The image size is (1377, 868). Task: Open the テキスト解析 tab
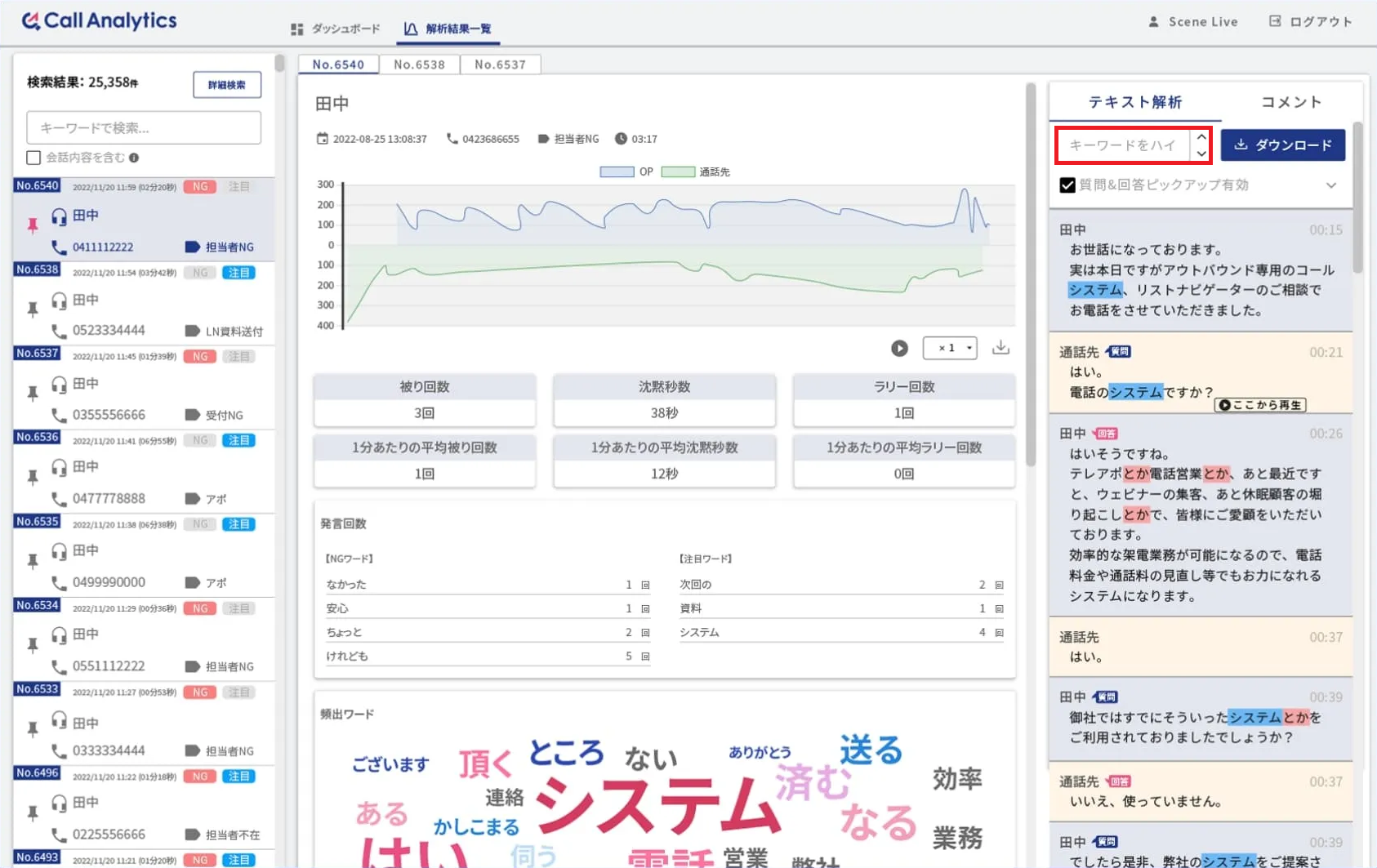(1135, 102)
